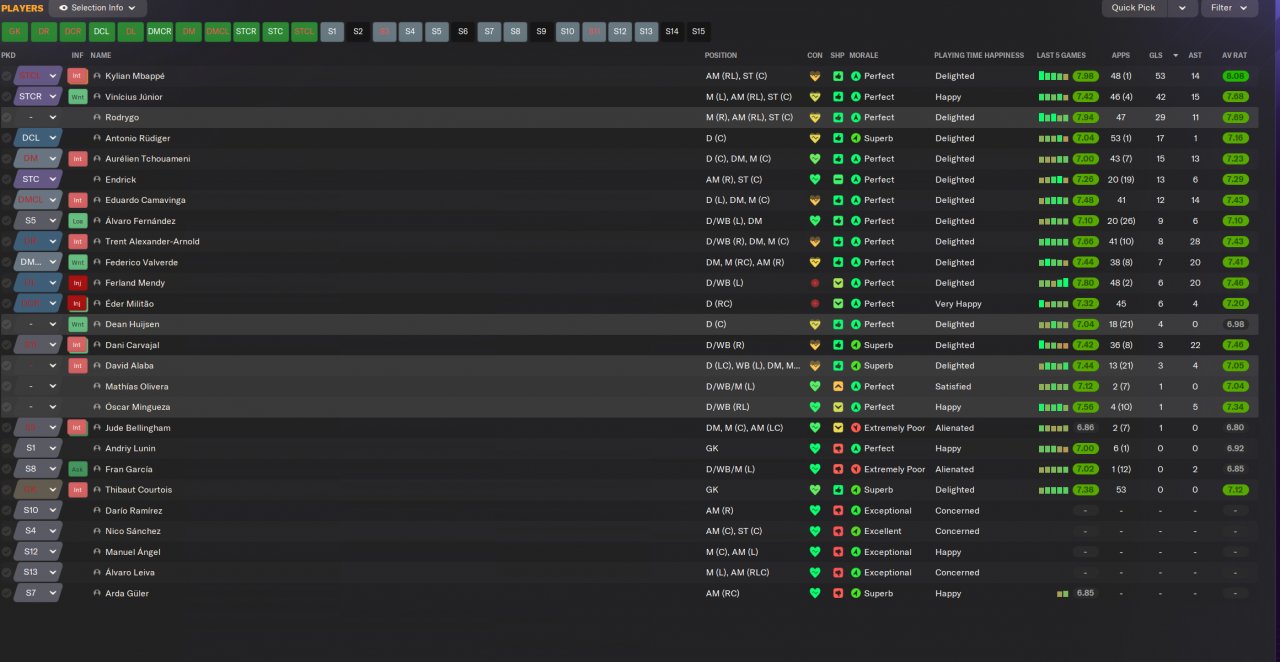Screen dimensions: 1280x662
Task: Click Mathías Olivera's orange sharpness icon
Action: point(838,386)
